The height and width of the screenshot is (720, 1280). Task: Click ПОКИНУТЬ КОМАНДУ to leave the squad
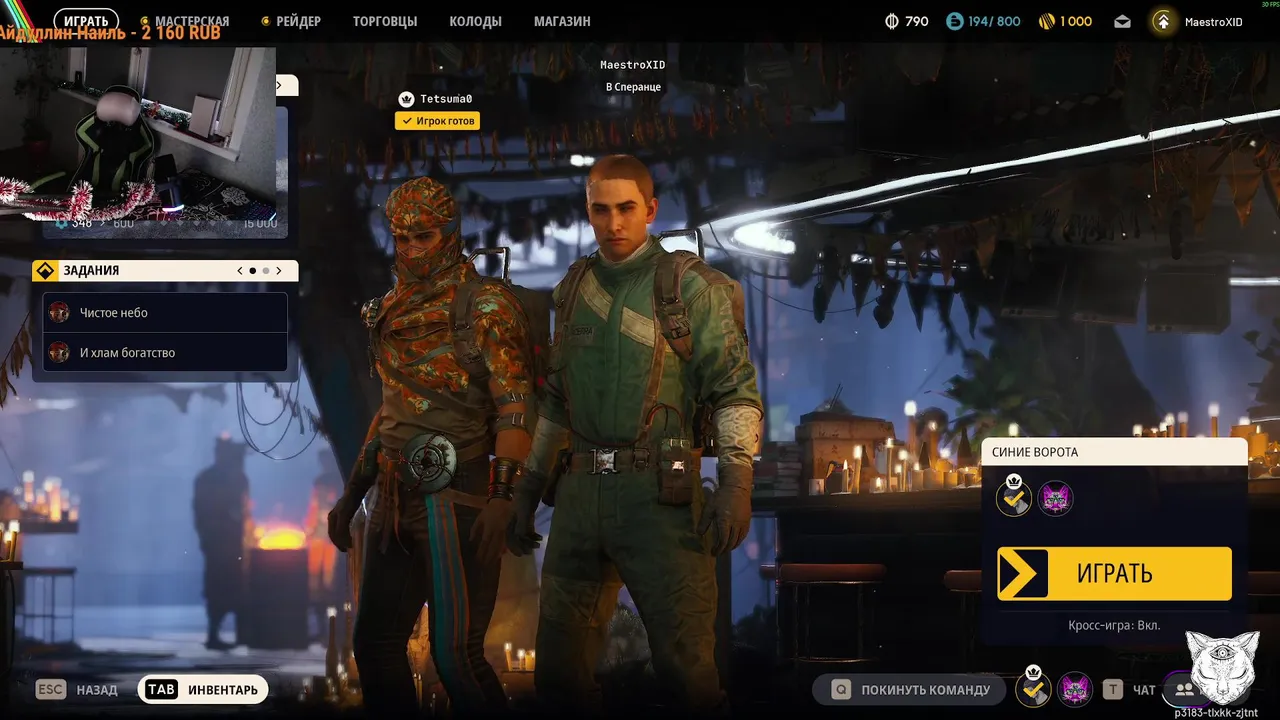point(911,689)
